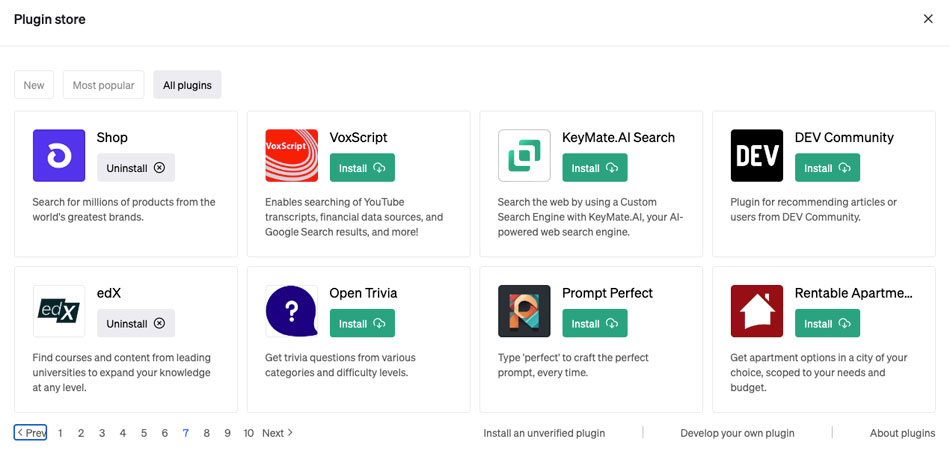Switch to the New tab
Image resolution: width=950 pixels, height=451 pixels.
click(34, 85)
